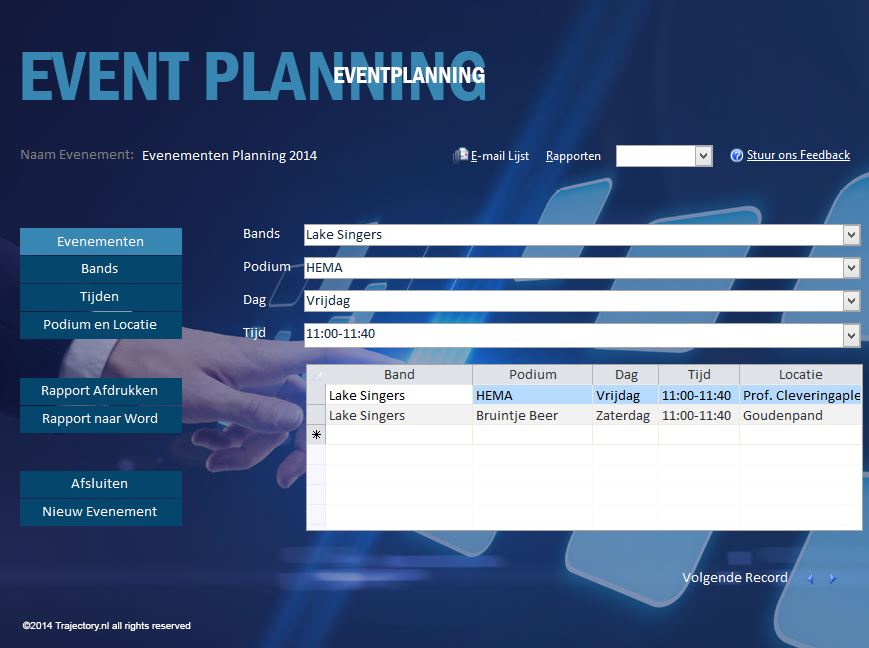Image resolution: width=869 pixels, height=648 pixels.
Task: Click the E-mail Lijst envelope icon
Action: click(x=461, y=155)
